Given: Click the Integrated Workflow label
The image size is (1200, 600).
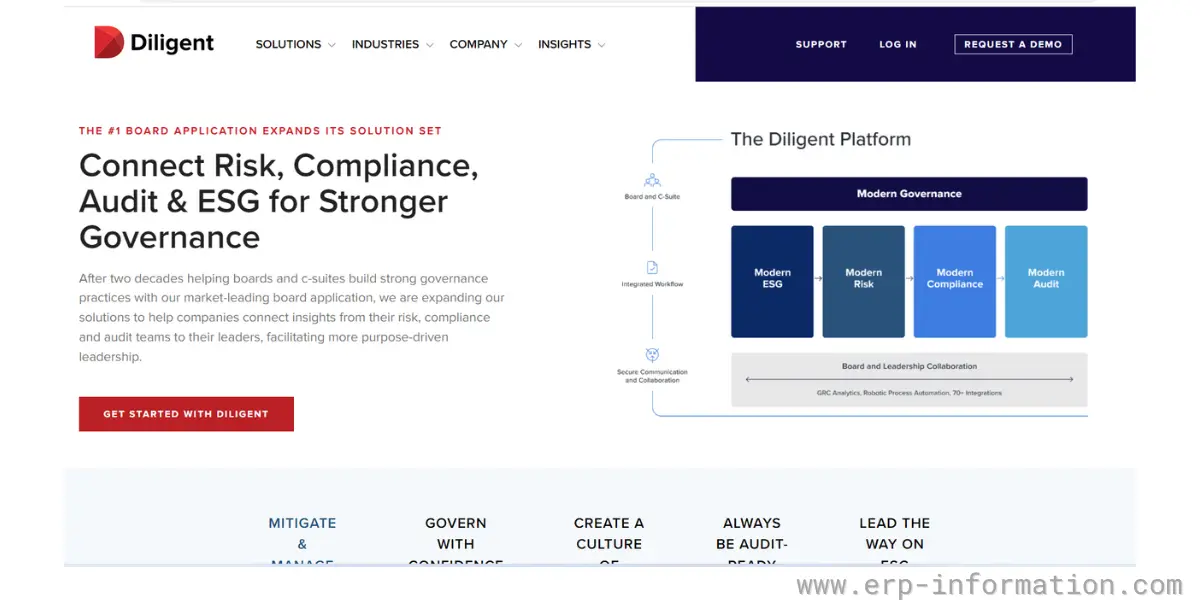Looking at the screenshot, I should tap(652, 285).
